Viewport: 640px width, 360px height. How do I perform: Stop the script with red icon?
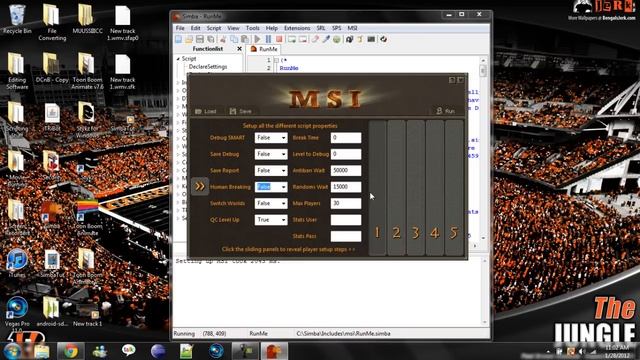pos(279,39)
